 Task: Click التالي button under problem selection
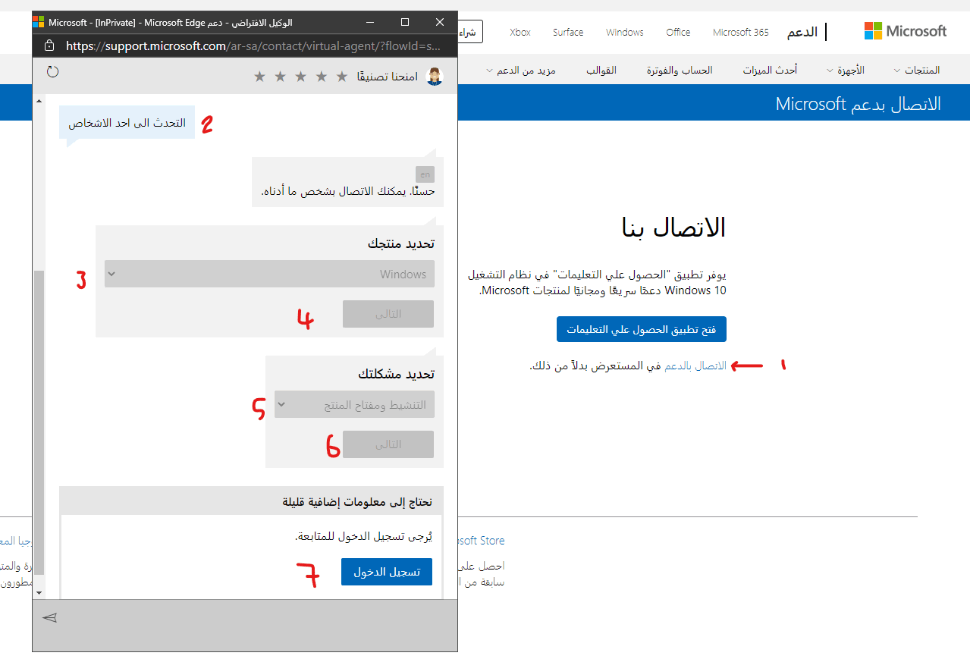(x=388, y=444)
